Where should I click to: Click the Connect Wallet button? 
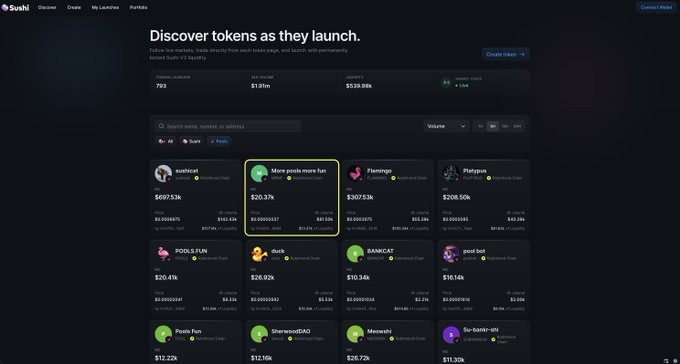(656, 7)
